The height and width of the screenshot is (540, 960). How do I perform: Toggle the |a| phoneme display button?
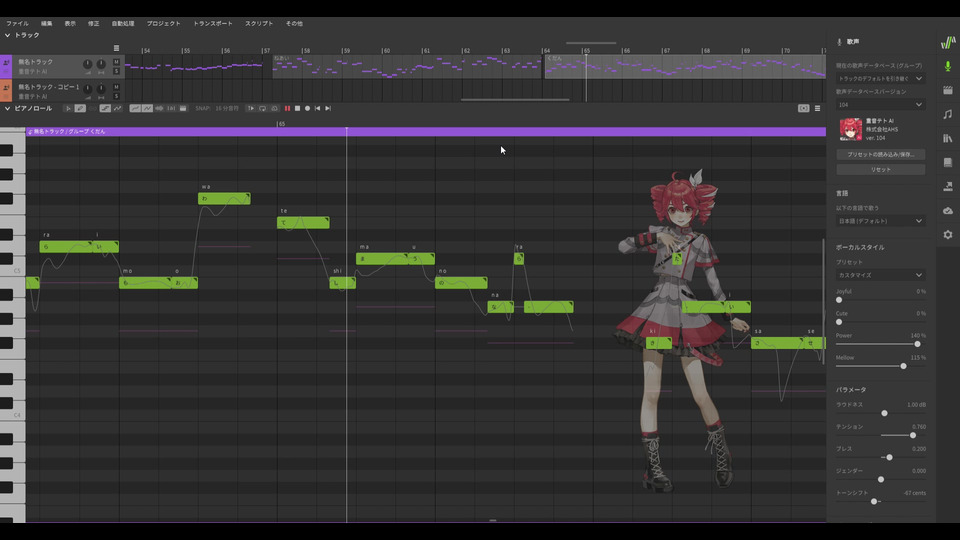(171, 108)
